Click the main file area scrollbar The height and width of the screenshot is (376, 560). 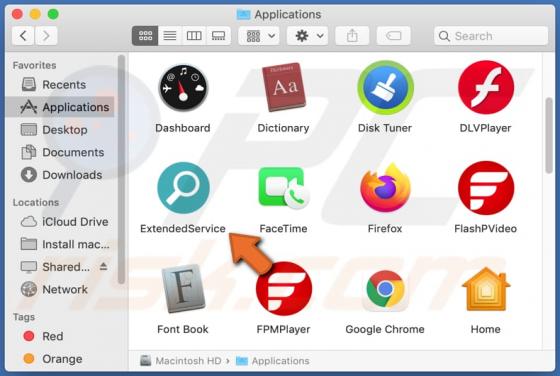pyautogui.click(x=549, y=136)
